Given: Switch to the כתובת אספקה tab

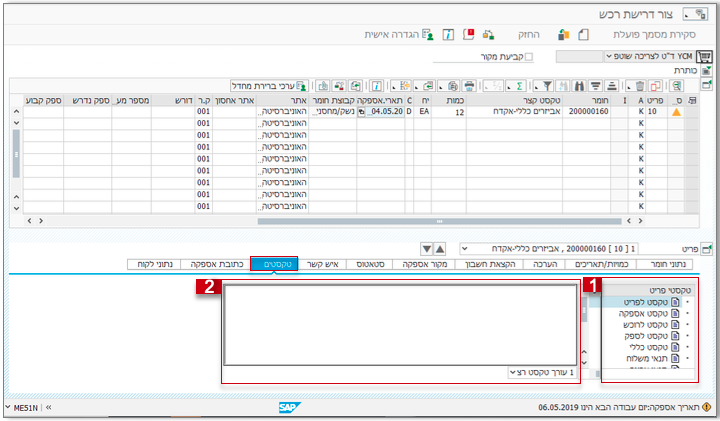Looking at the screenshot, I should [216, 264].
